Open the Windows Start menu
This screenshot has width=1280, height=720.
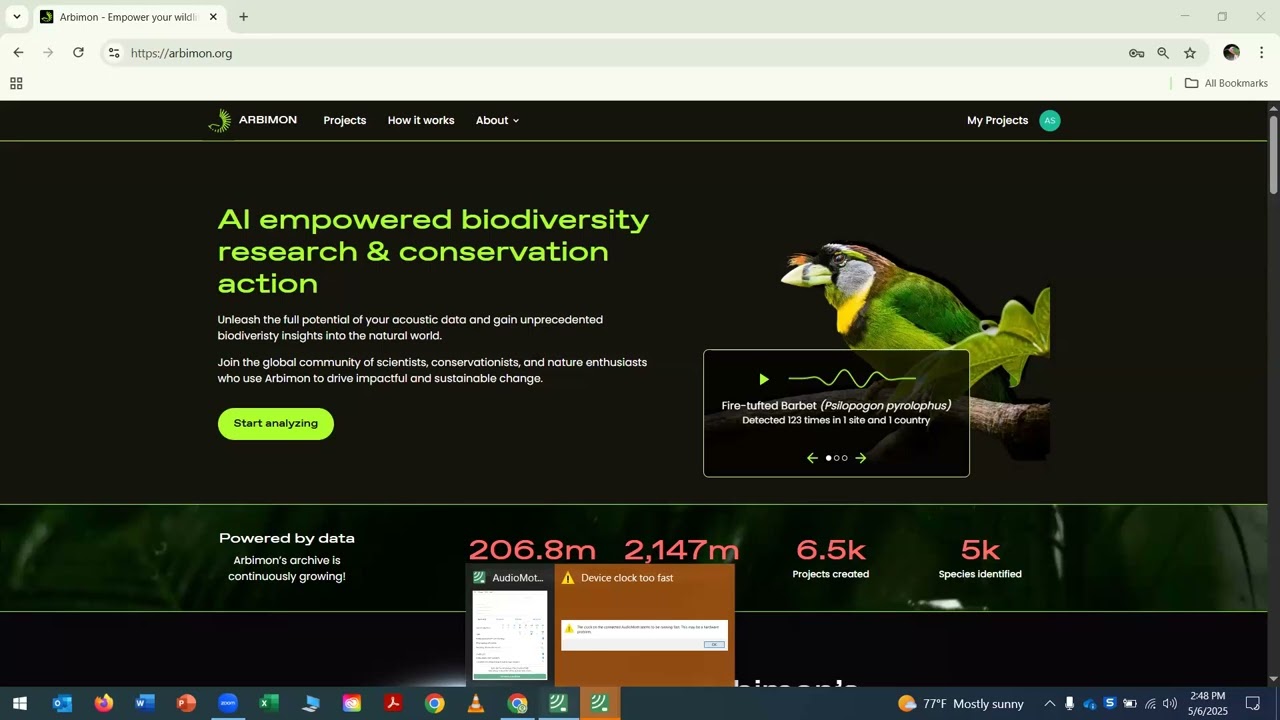tap(20, 703)
